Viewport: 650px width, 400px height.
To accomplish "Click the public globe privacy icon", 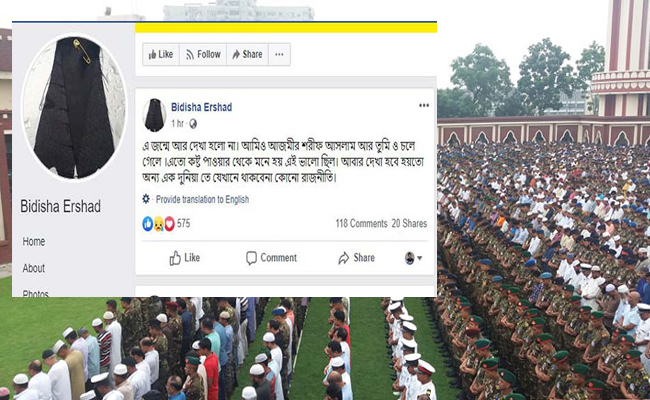I will pos(193,124).
